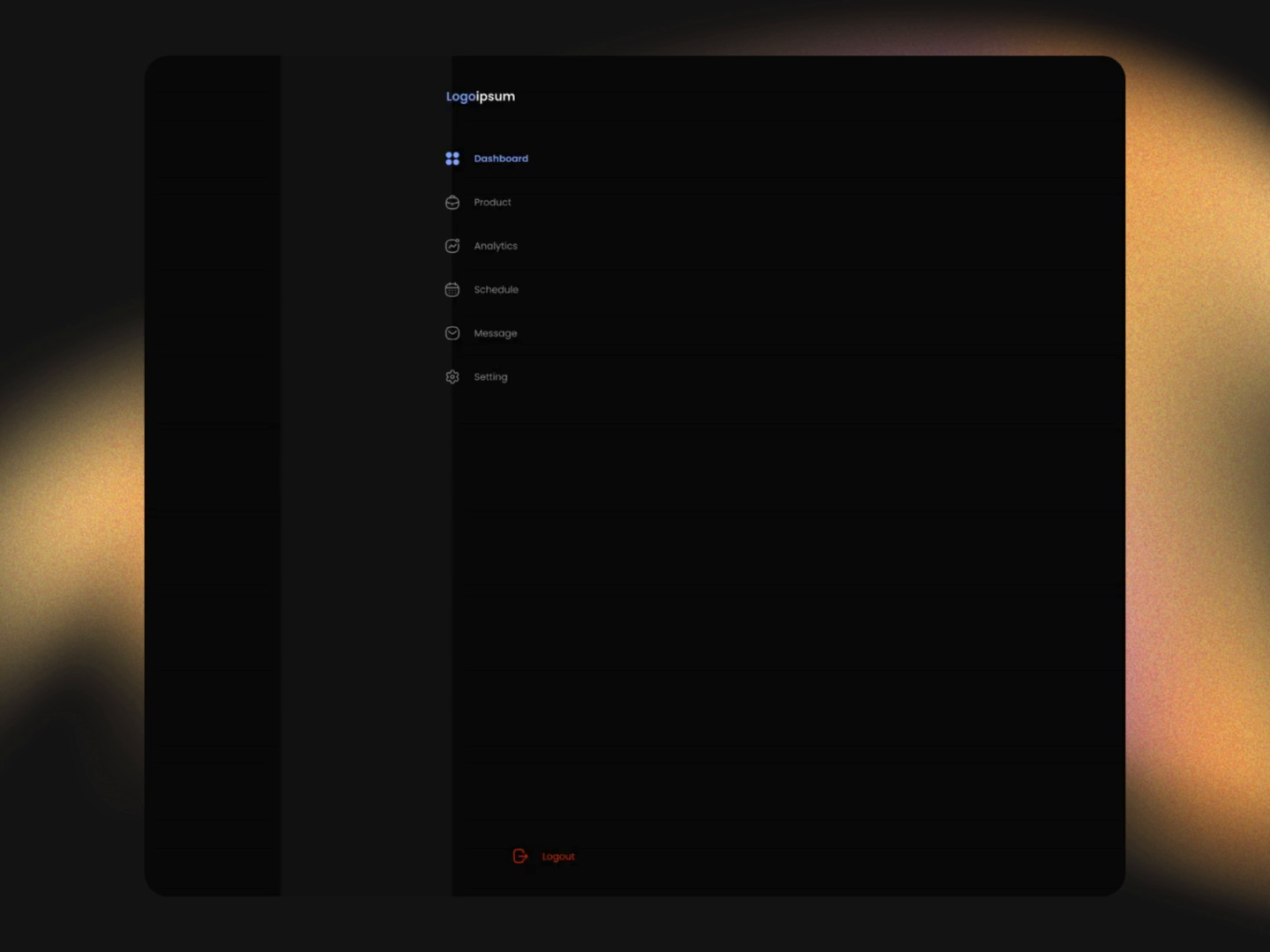Navigate to the Dashboard section
The image size is (1270, 952).
pyautogui.click(x=501, y=158)
